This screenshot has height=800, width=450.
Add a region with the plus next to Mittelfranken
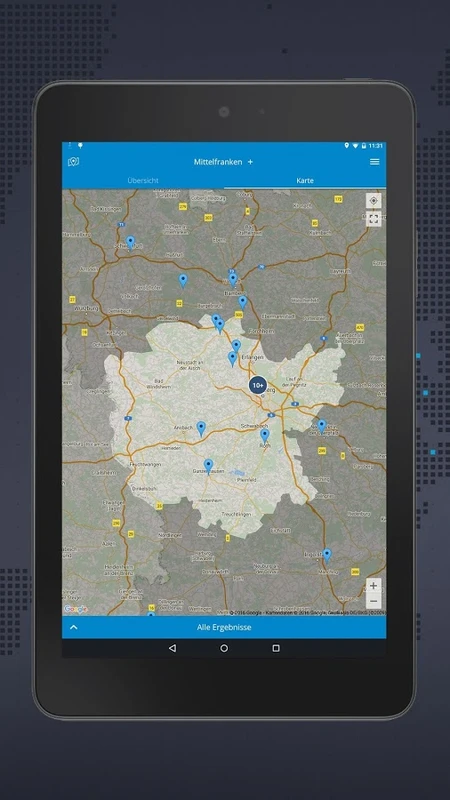(250, 162)
